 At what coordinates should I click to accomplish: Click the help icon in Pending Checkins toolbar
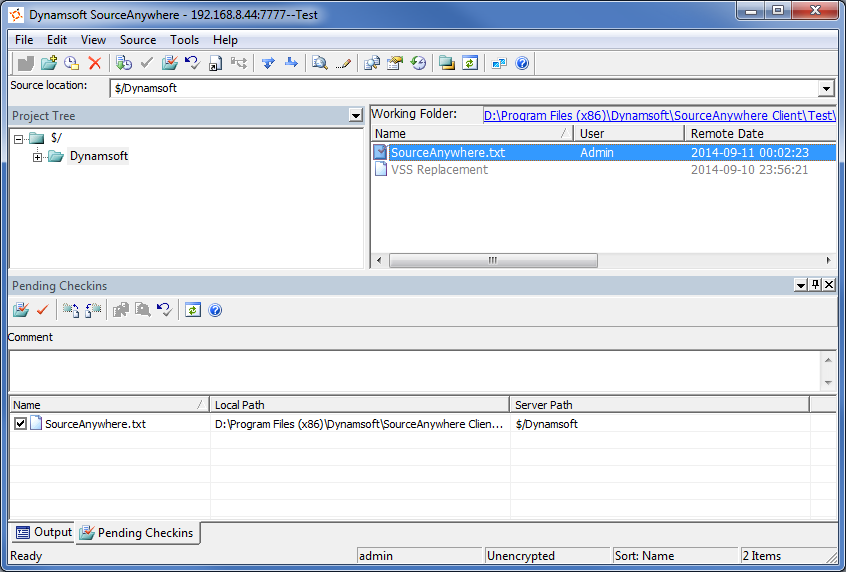tap(215, 310)
